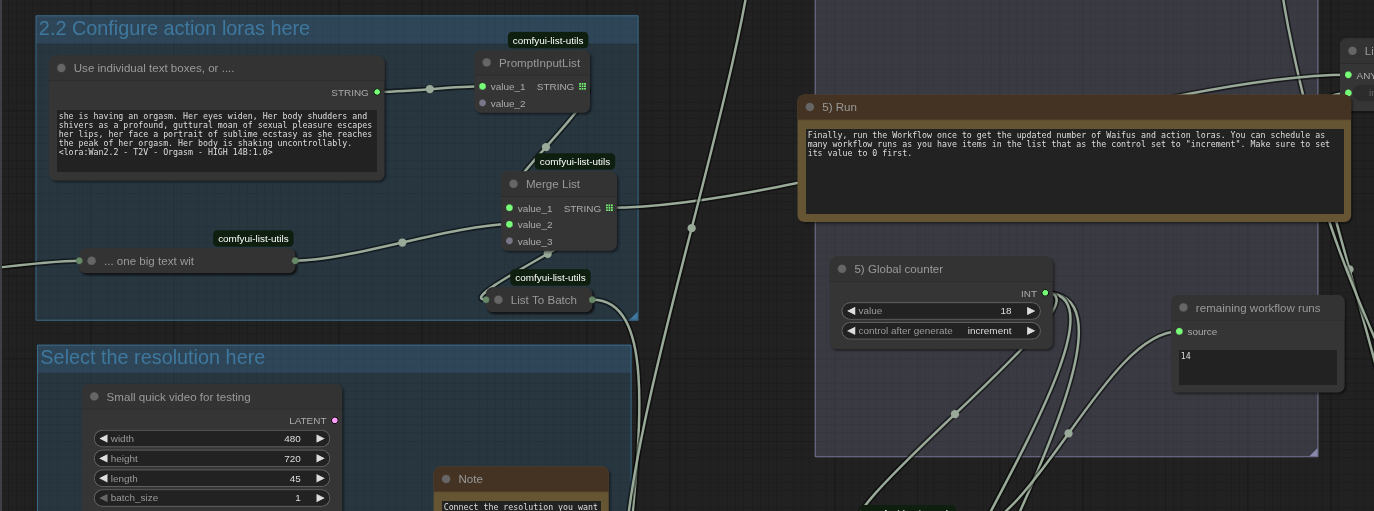Collapse the List To Batch node
This screenshot has width=1374, height=511.
[x=499, y=300]
